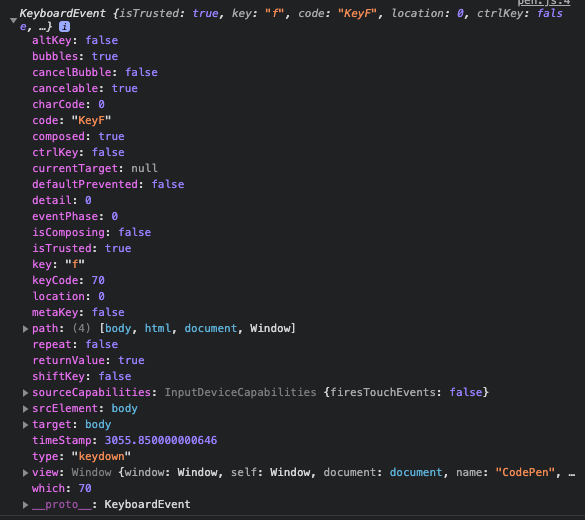Select the defaultPrevented: false row
Viewport: 585px width, 520px height.
tap(108, 185)
